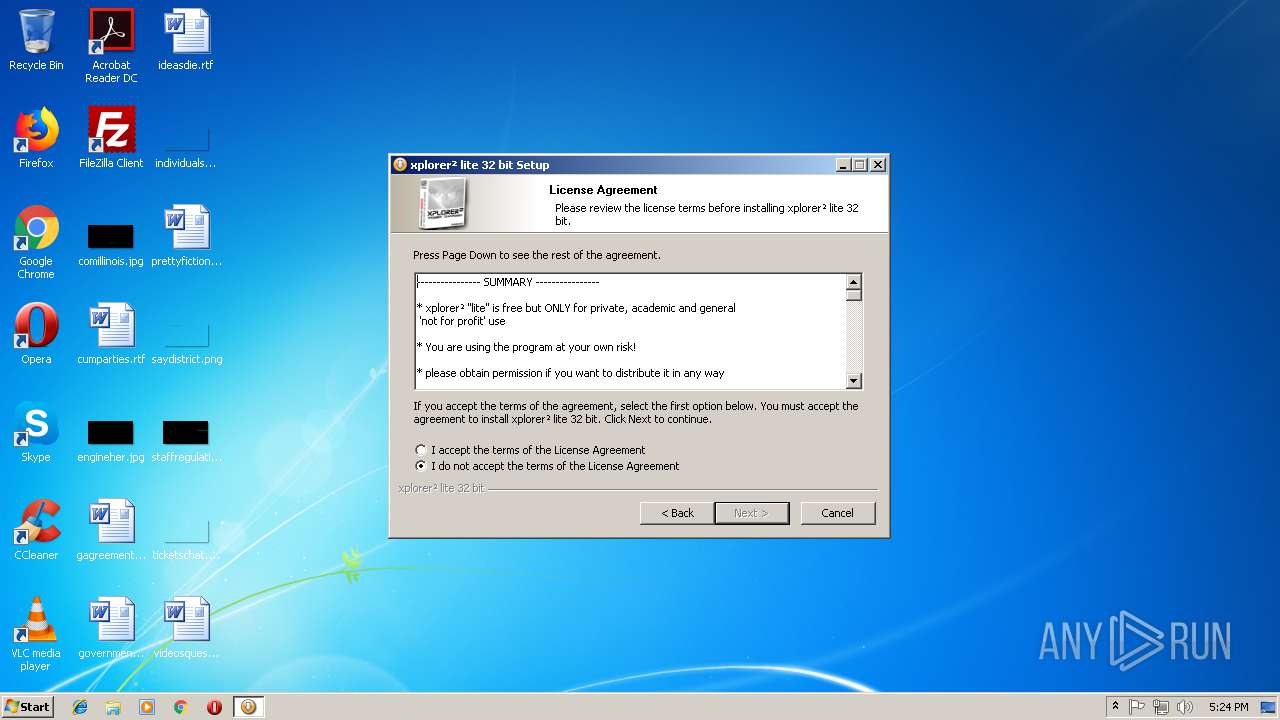Launch Firefox from the desktop

(x=36, y=138)
